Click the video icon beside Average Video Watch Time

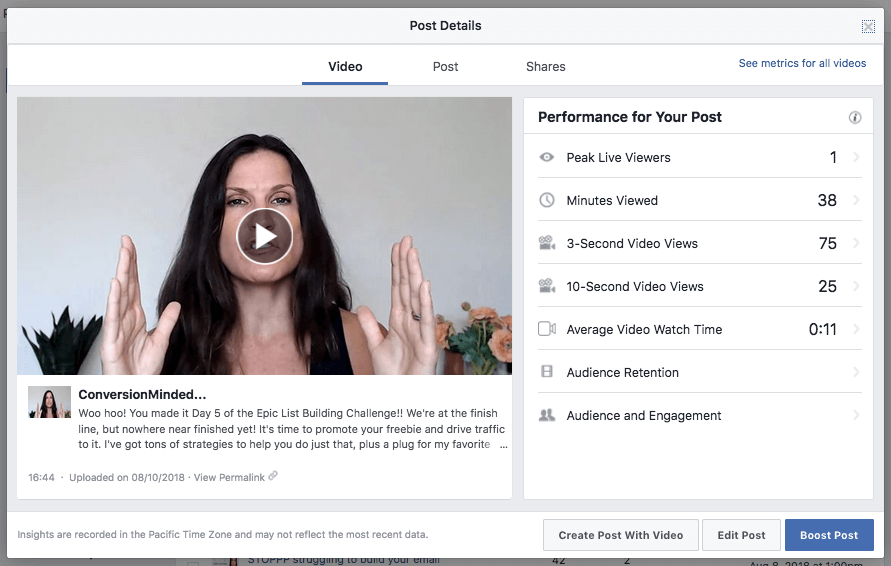pyautogui.click(x=547, y=329)
